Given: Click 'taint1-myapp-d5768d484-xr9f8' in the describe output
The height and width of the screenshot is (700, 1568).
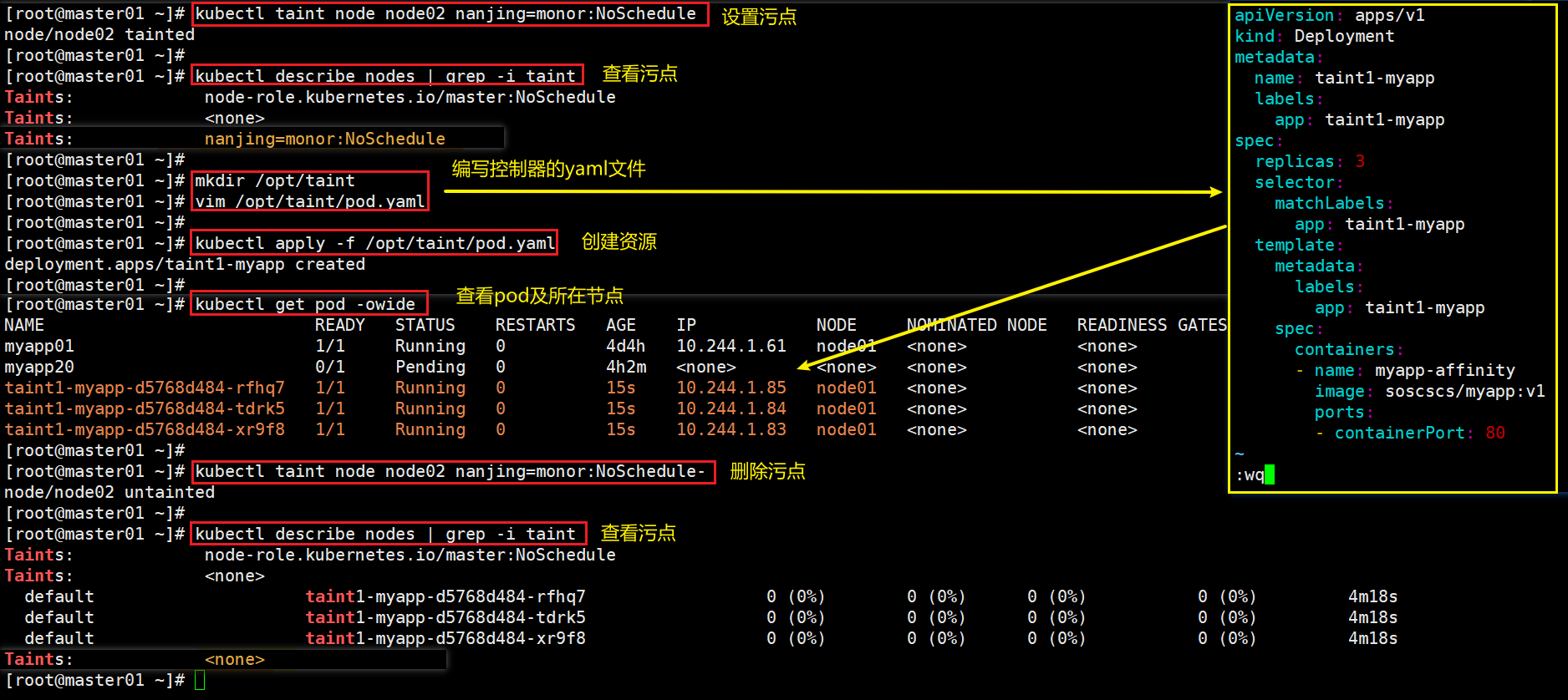Looking at the screenshot, I should (x=445, y=638).
